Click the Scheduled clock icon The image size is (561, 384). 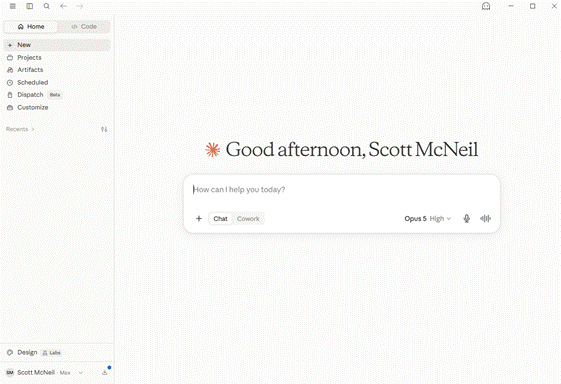(10, 83)
